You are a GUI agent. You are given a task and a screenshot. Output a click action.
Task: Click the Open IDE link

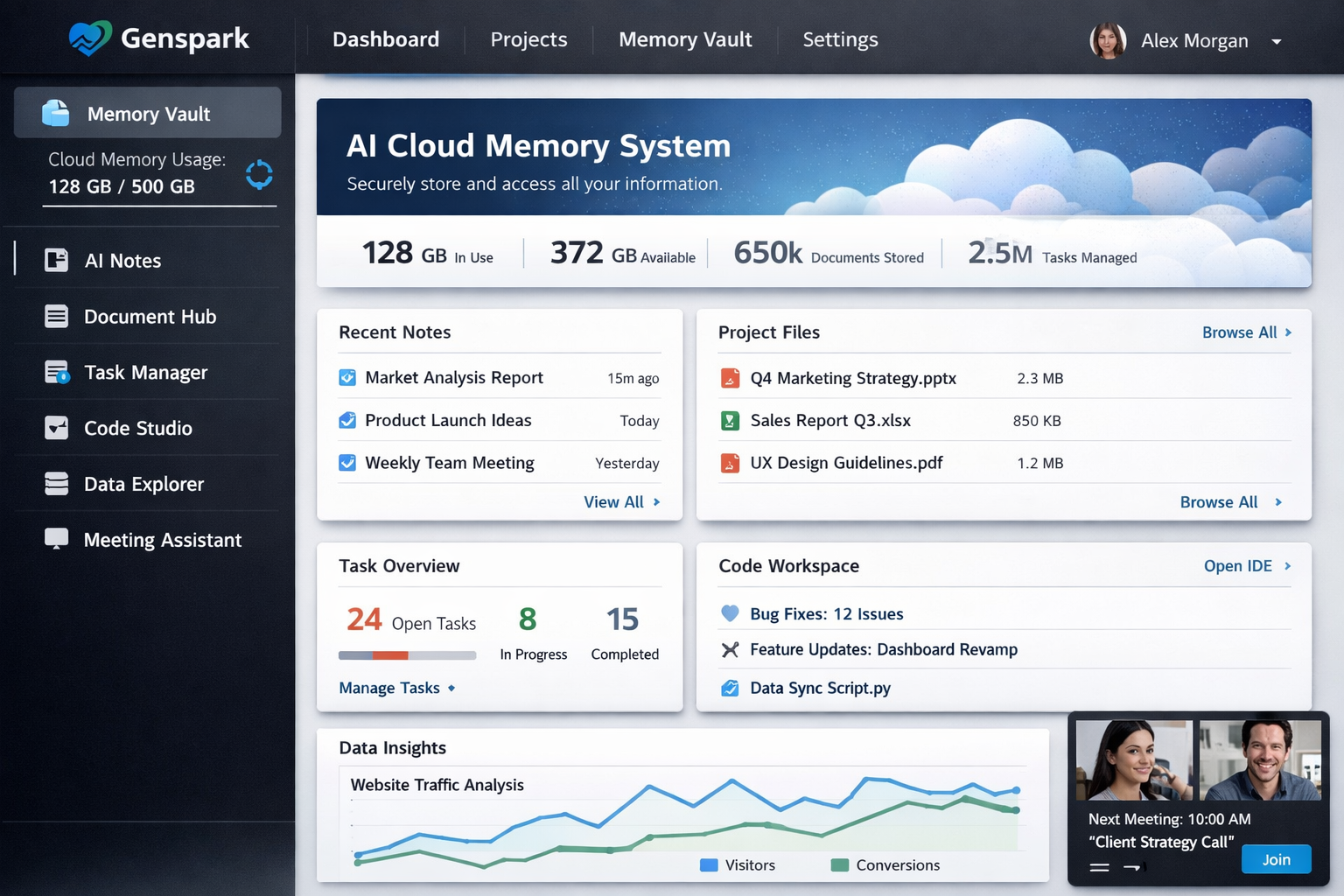click(x=1237, y=566)
